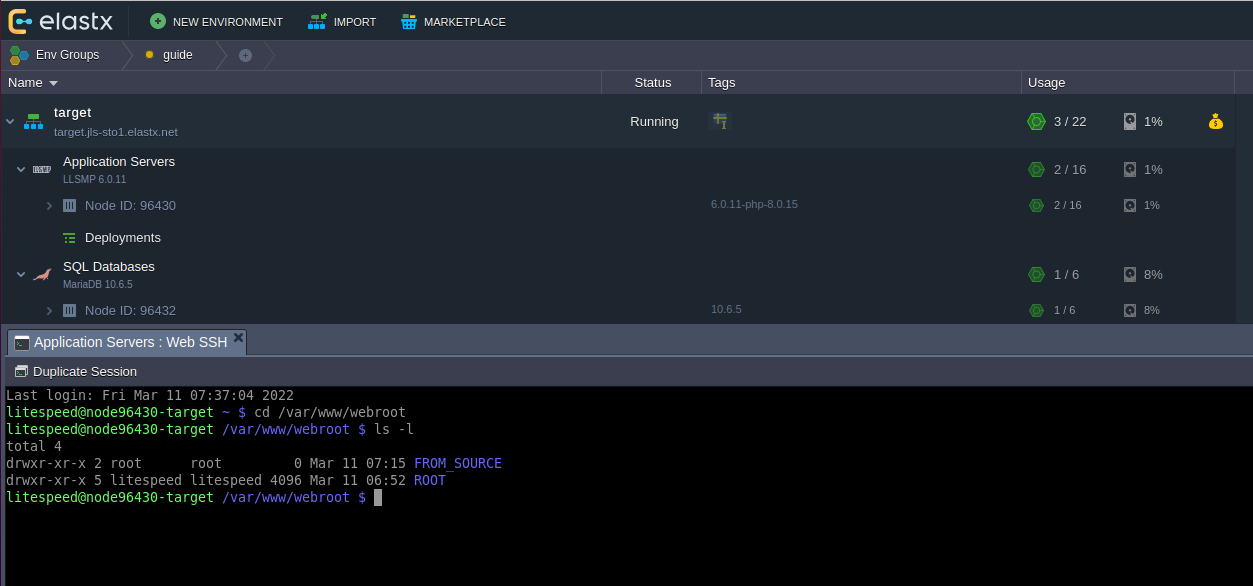Screen dimensions: 1253x586
Task: Click the target environment cloudlet usage icon
Action: 1036,122
